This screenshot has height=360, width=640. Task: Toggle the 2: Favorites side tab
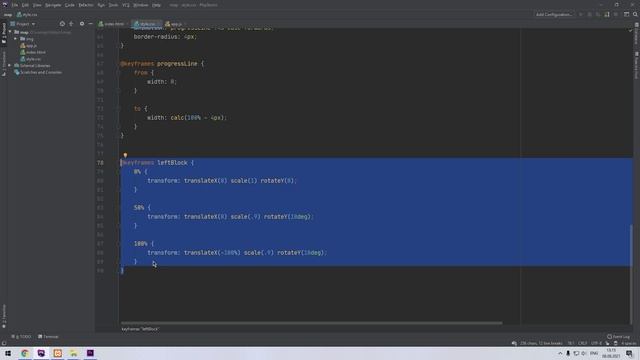click(4, 316)
